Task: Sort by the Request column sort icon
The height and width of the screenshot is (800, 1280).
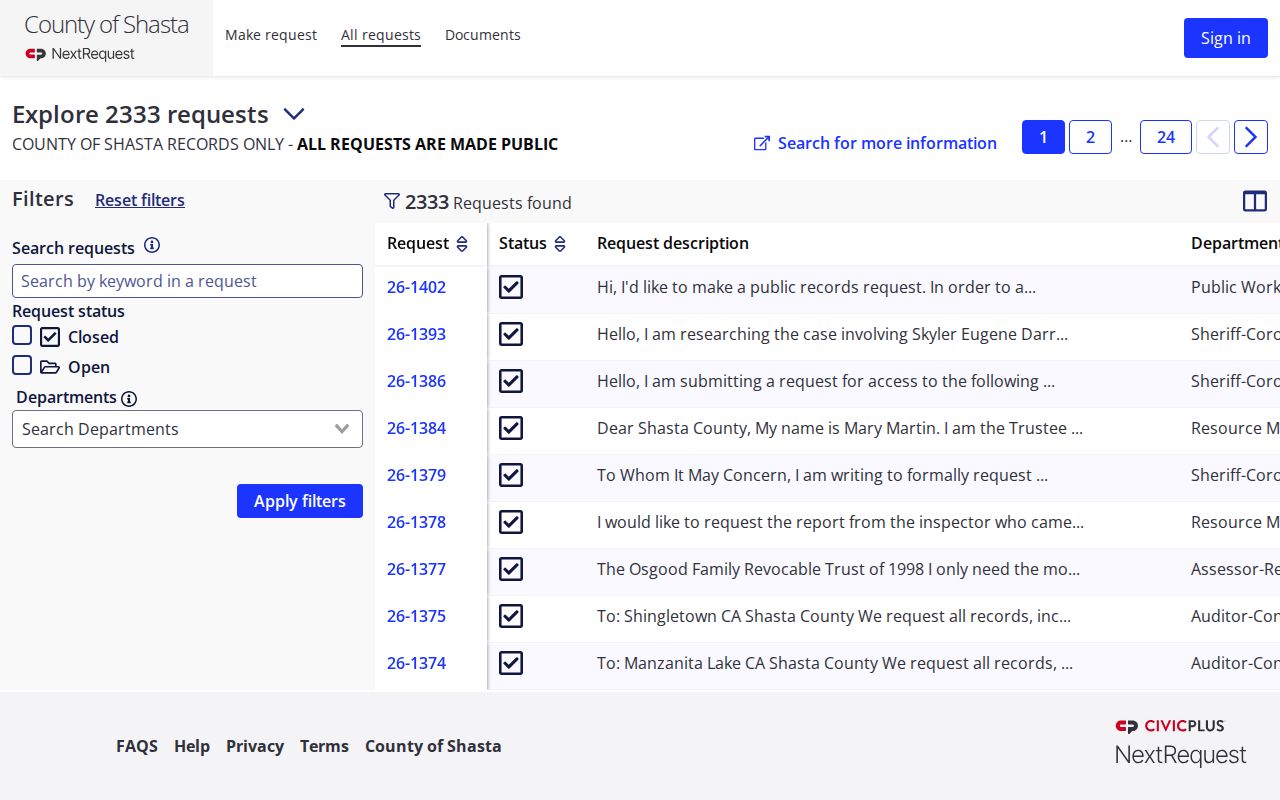Action: click(x=462, y=243)
